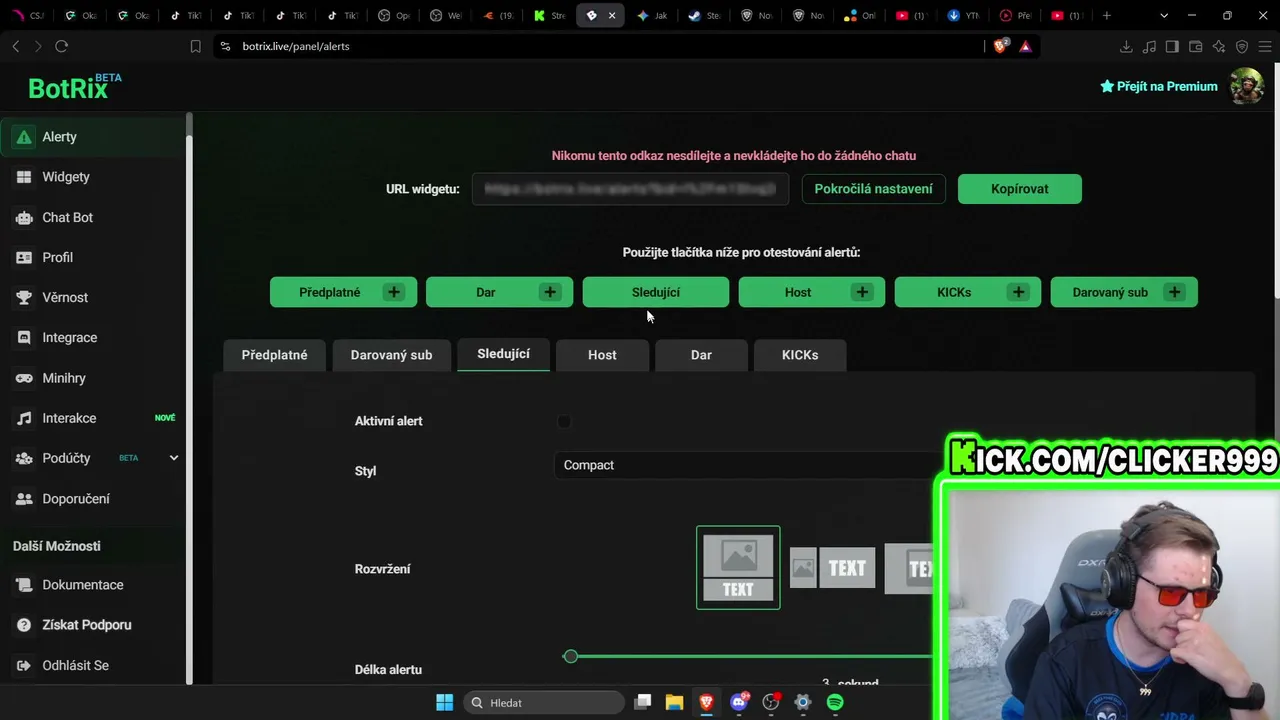This screenshot has height=720, width=1280.
Task: Click the plus icon on Host test button
Action: click(x=862, y=292)
